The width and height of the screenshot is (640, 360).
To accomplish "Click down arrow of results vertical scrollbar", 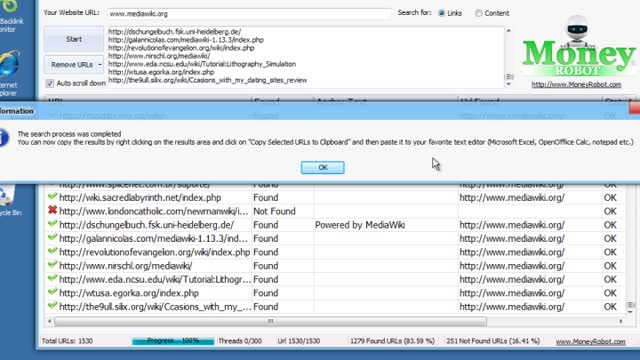I will tap(630, 312).
